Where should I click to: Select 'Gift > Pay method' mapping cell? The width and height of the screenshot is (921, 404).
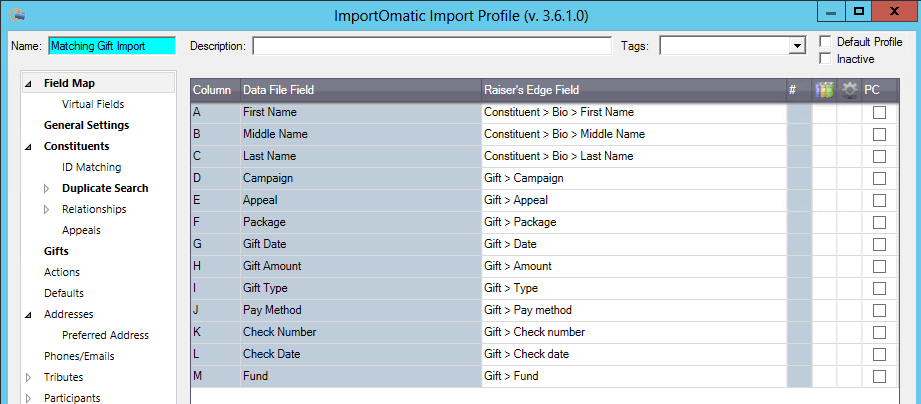tap(633, 311)
